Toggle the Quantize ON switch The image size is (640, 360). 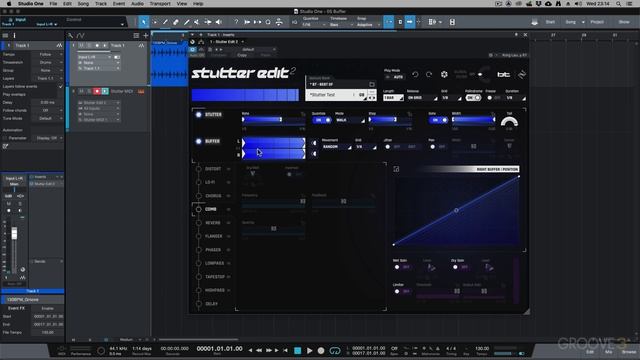click(322, 120)
